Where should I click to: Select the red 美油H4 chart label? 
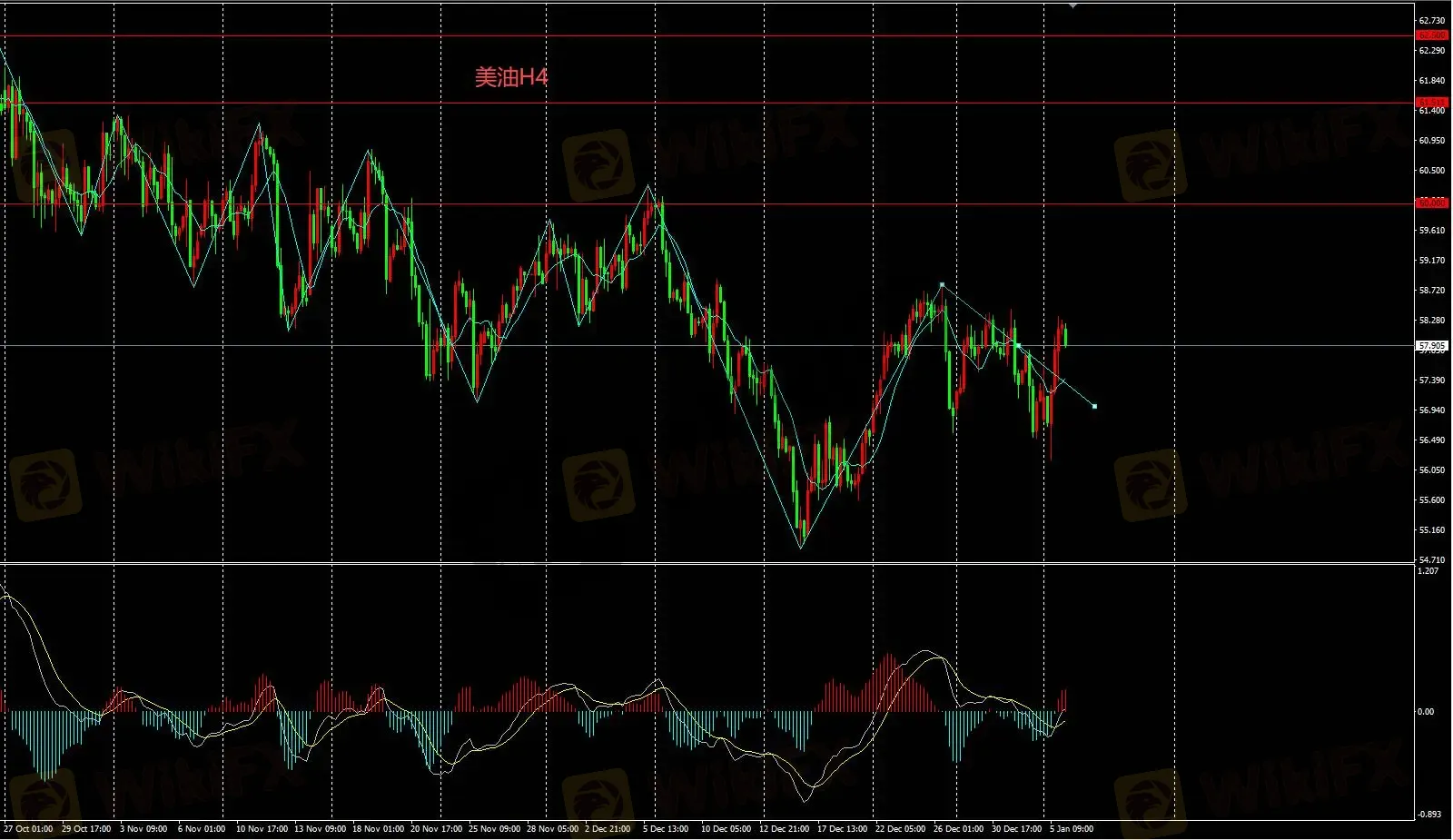(511, 77)
